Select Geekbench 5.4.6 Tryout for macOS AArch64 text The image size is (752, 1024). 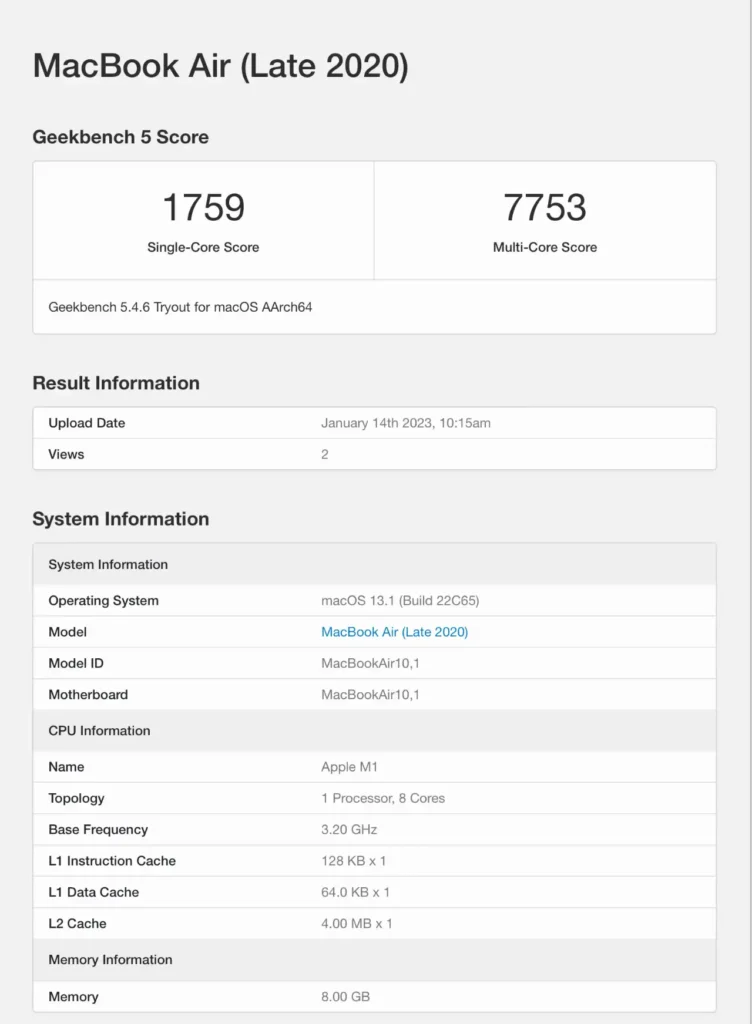[x=180, y=307]
